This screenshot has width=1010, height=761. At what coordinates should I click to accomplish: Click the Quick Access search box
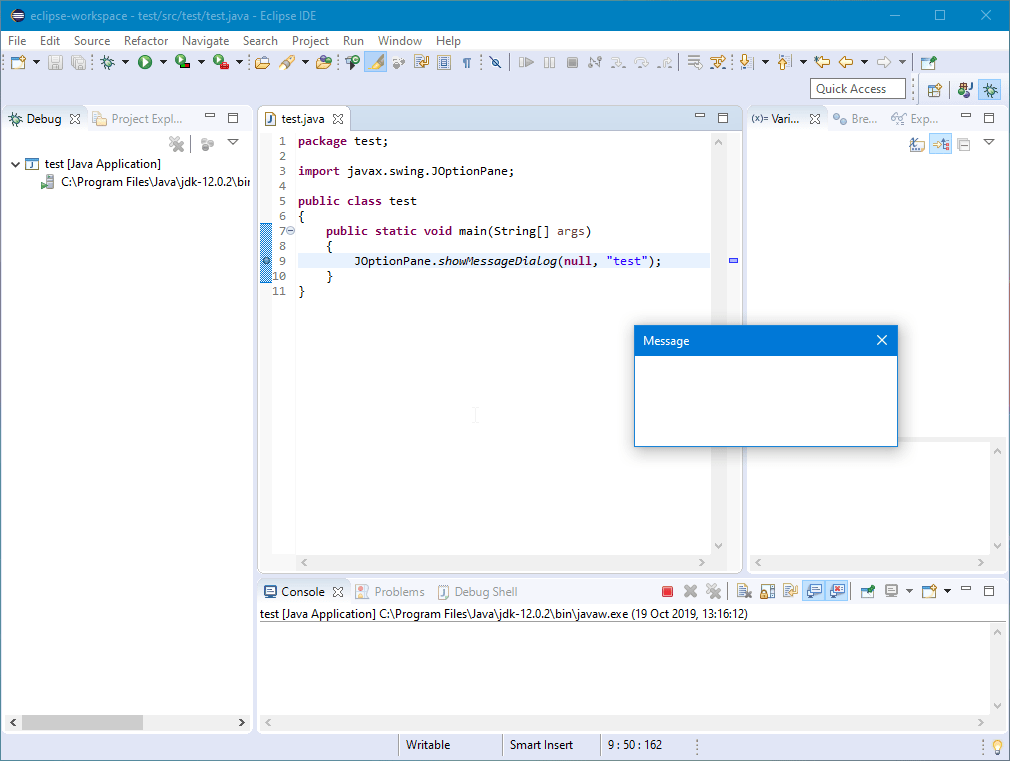pos(857,89)
